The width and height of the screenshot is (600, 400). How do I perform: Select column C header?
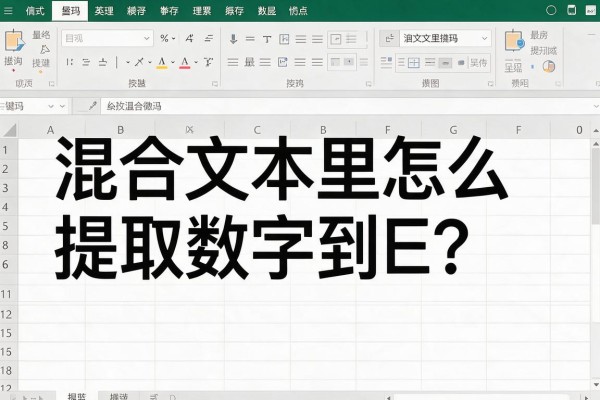257,130
